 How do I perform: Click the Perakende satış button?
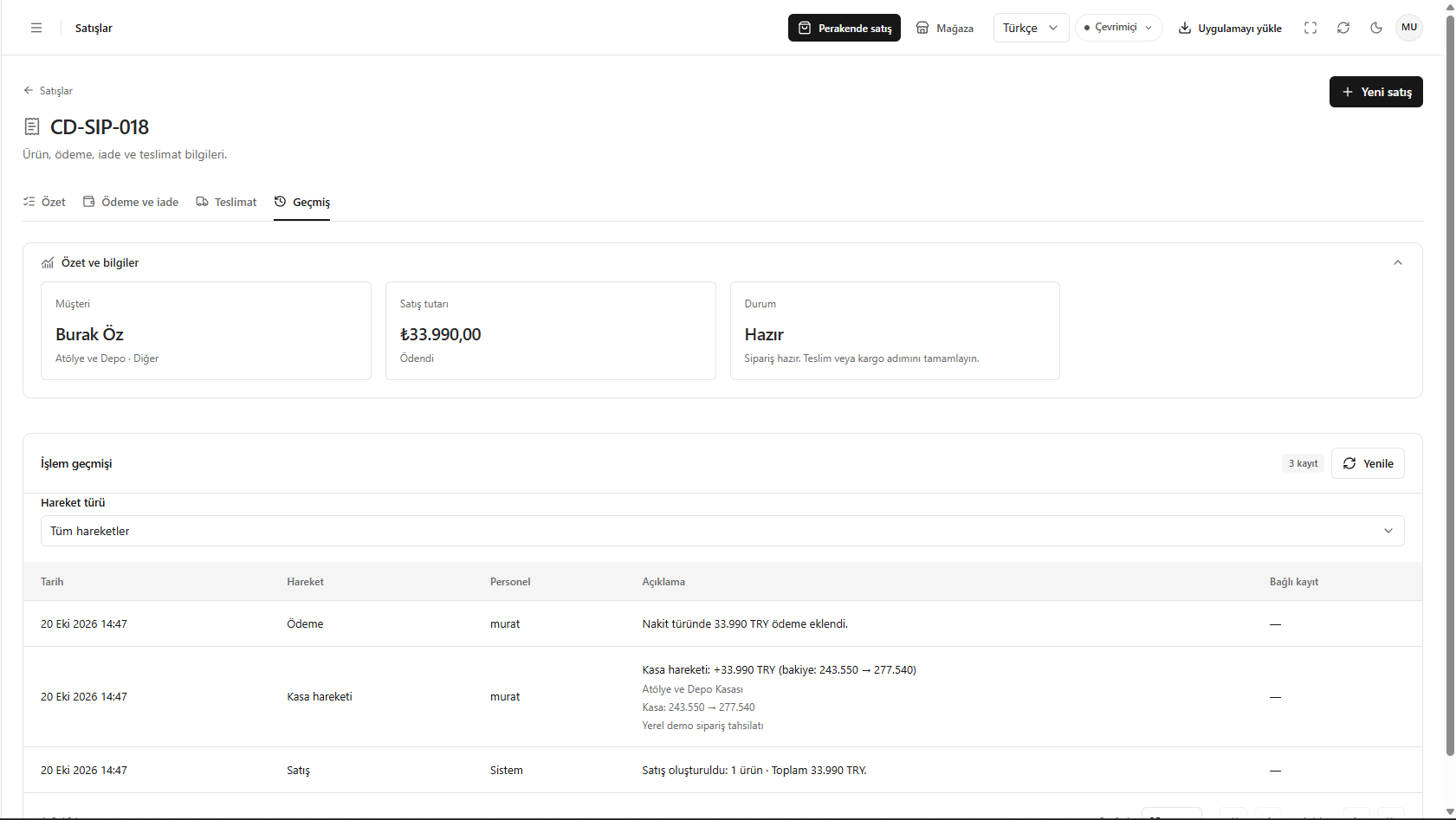[844, 28]
